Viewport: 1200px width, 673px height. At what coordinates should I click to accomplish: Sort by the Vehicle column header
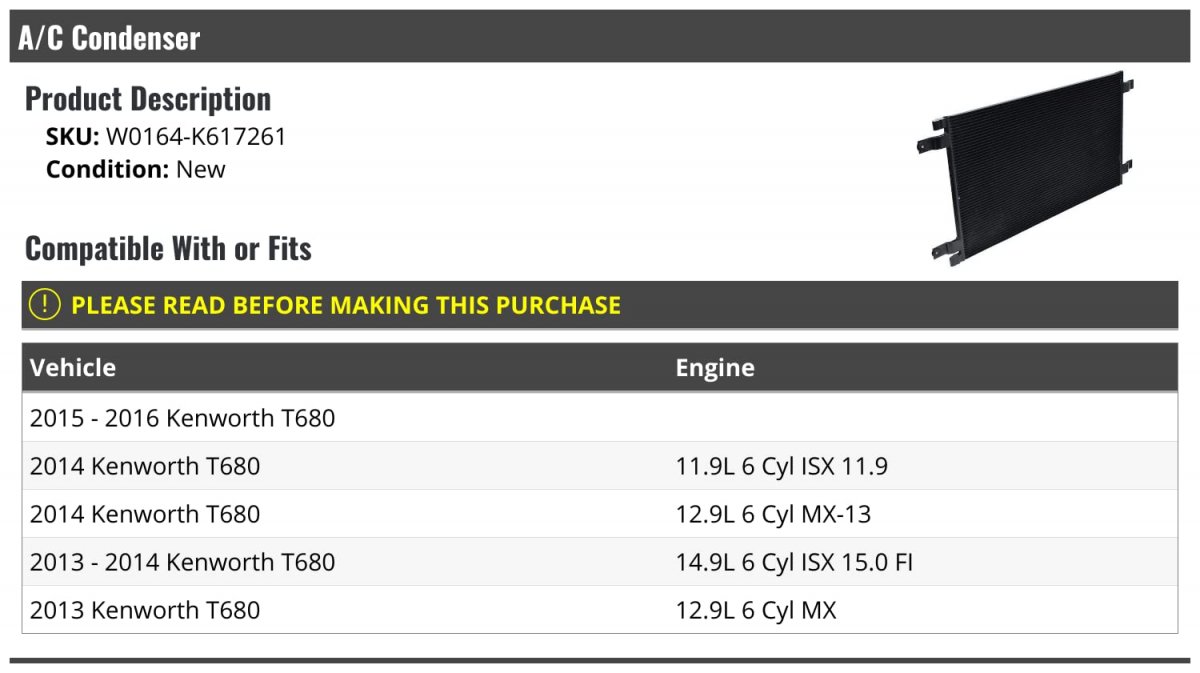73,367
